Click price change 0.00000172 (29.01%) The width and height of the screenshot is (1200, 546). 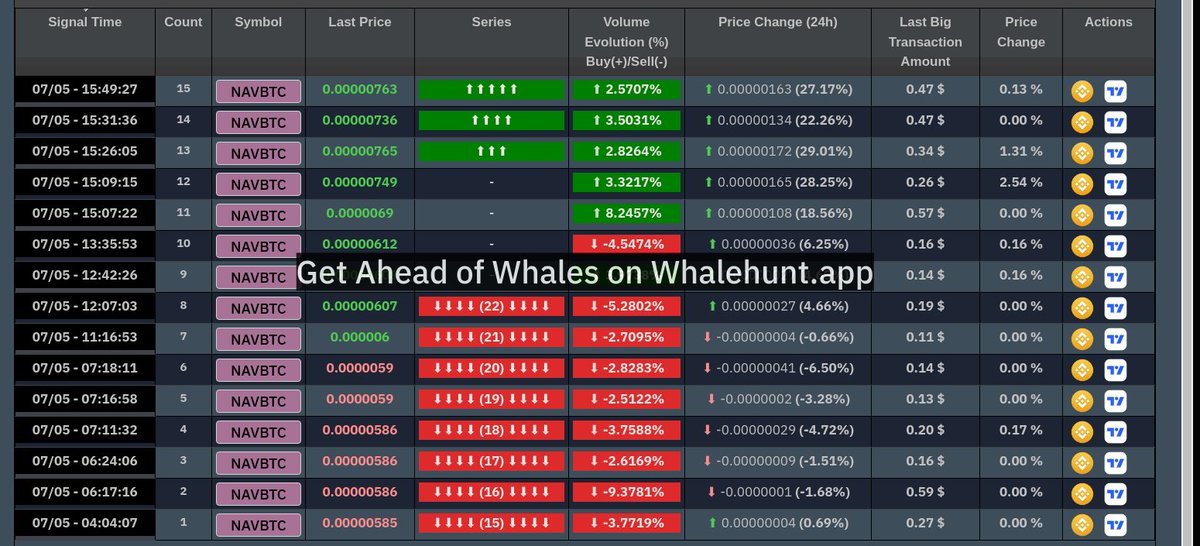778,152
